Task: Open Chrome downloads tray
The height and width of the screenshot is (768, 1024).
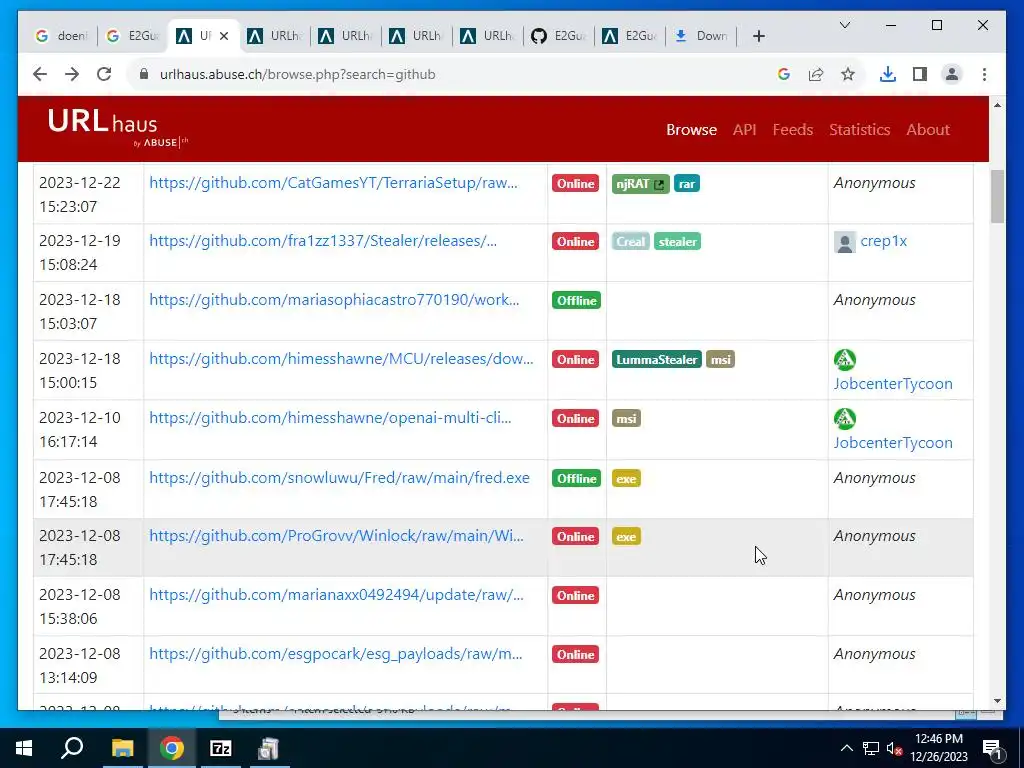Action: pyautogui.click(x=888, y=74)
